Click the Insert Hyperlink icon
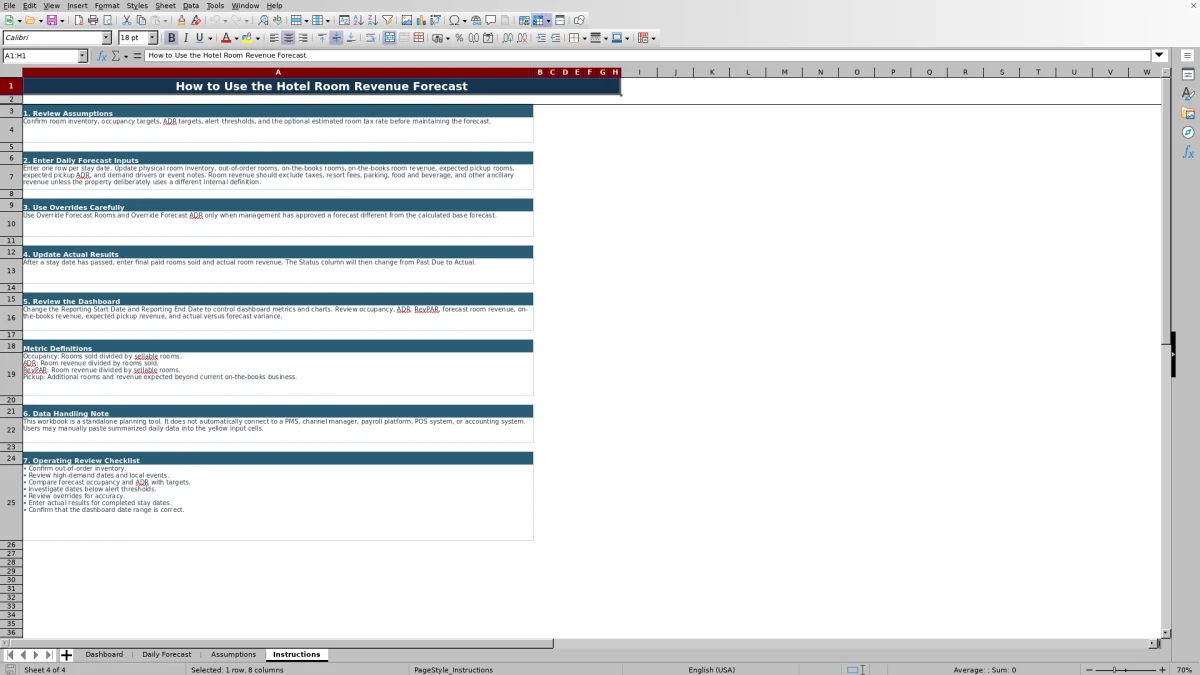The height and width of the screenshot is (675, 1200). click(x=476, y=20)
